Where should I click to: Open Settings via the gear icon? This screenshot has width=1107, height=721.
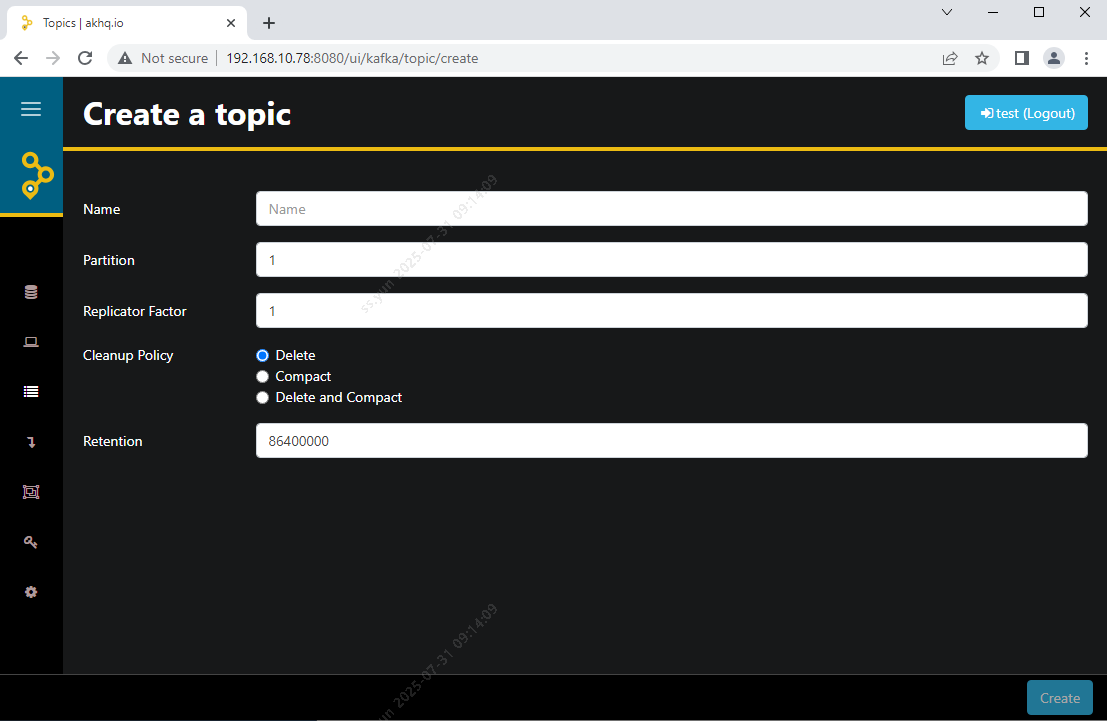[x=31, y=592]
